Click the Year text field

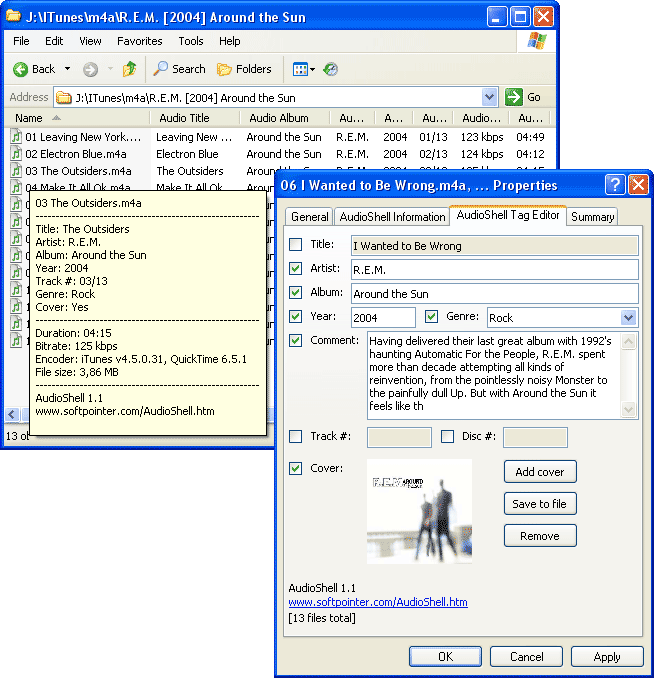tap(383, 318)
